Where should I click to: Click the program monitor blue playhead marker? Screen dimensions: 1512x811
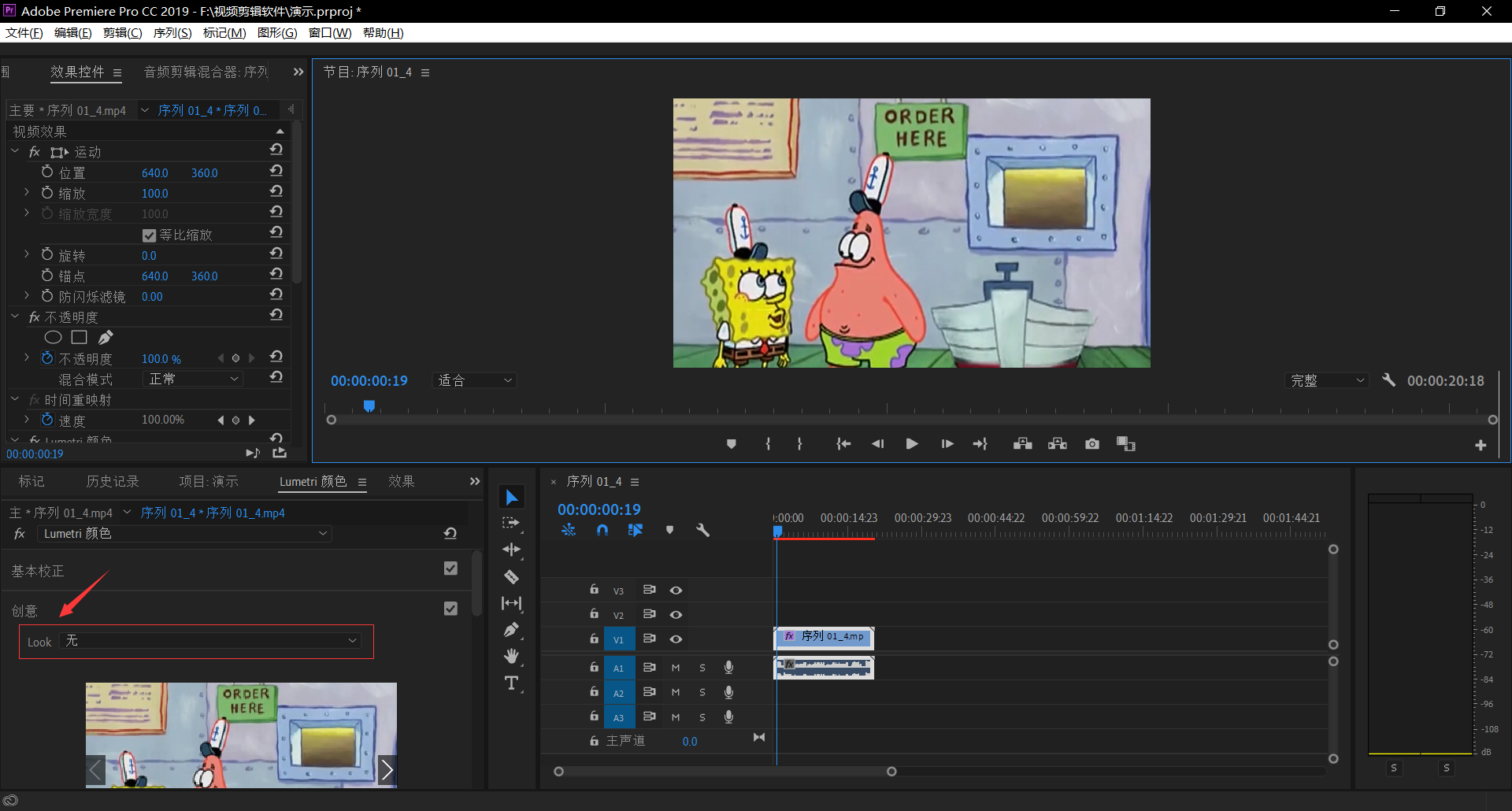click(x=369, y=405)
